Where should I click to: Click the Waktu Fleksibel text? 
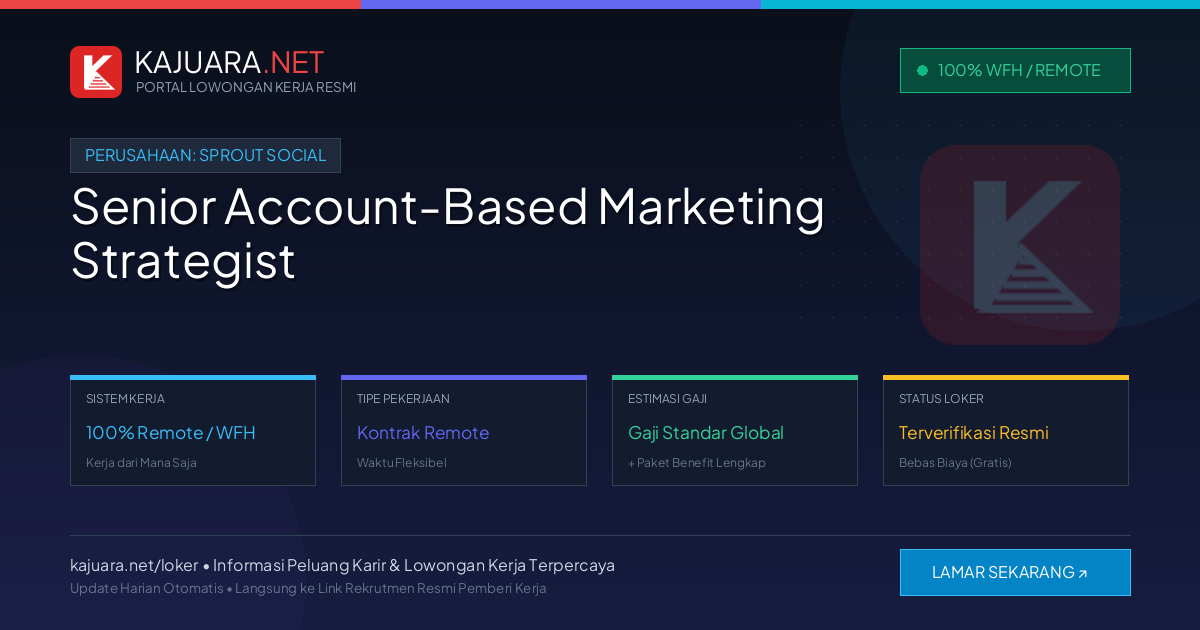click(402, 463)
